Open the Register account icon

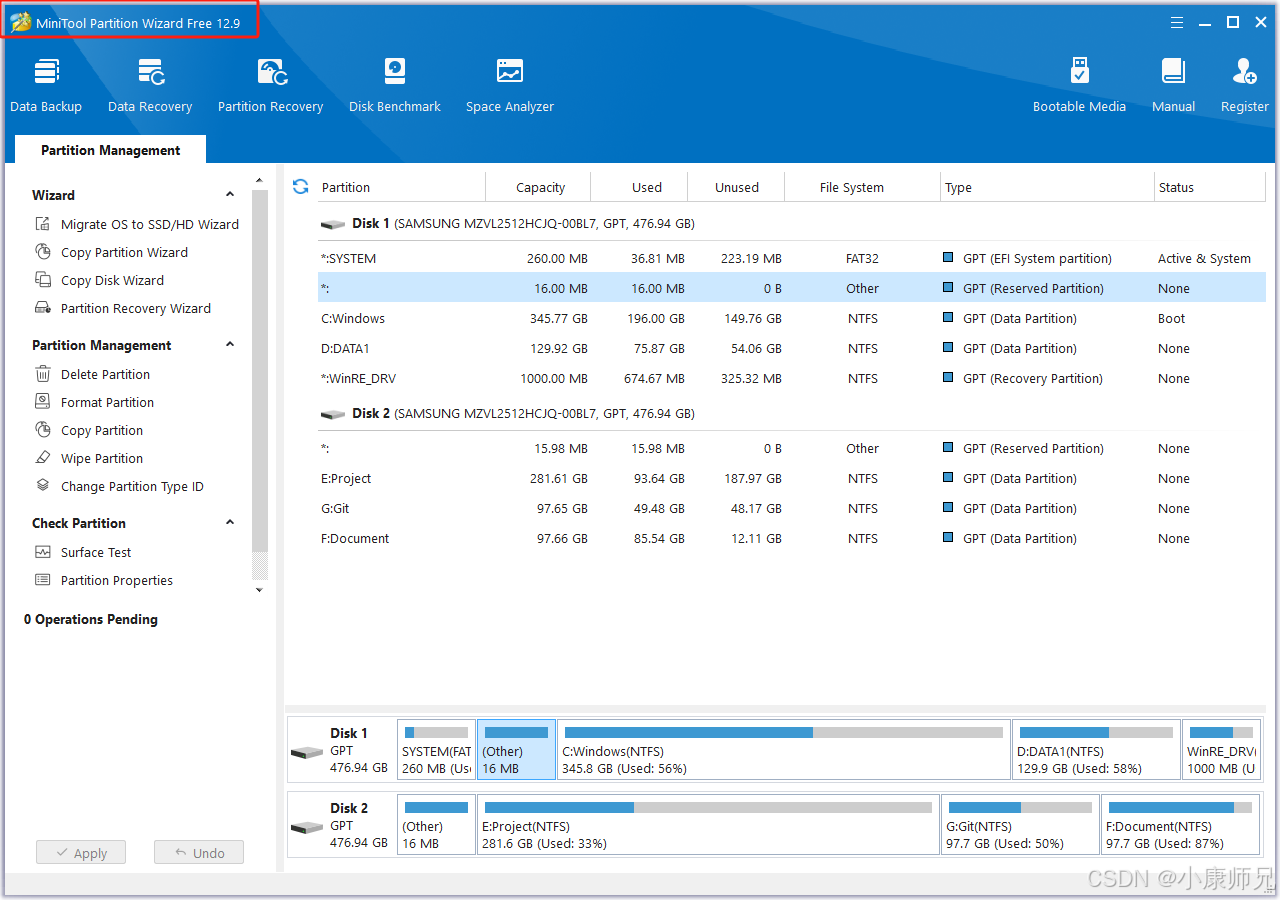coord(1245,71)
